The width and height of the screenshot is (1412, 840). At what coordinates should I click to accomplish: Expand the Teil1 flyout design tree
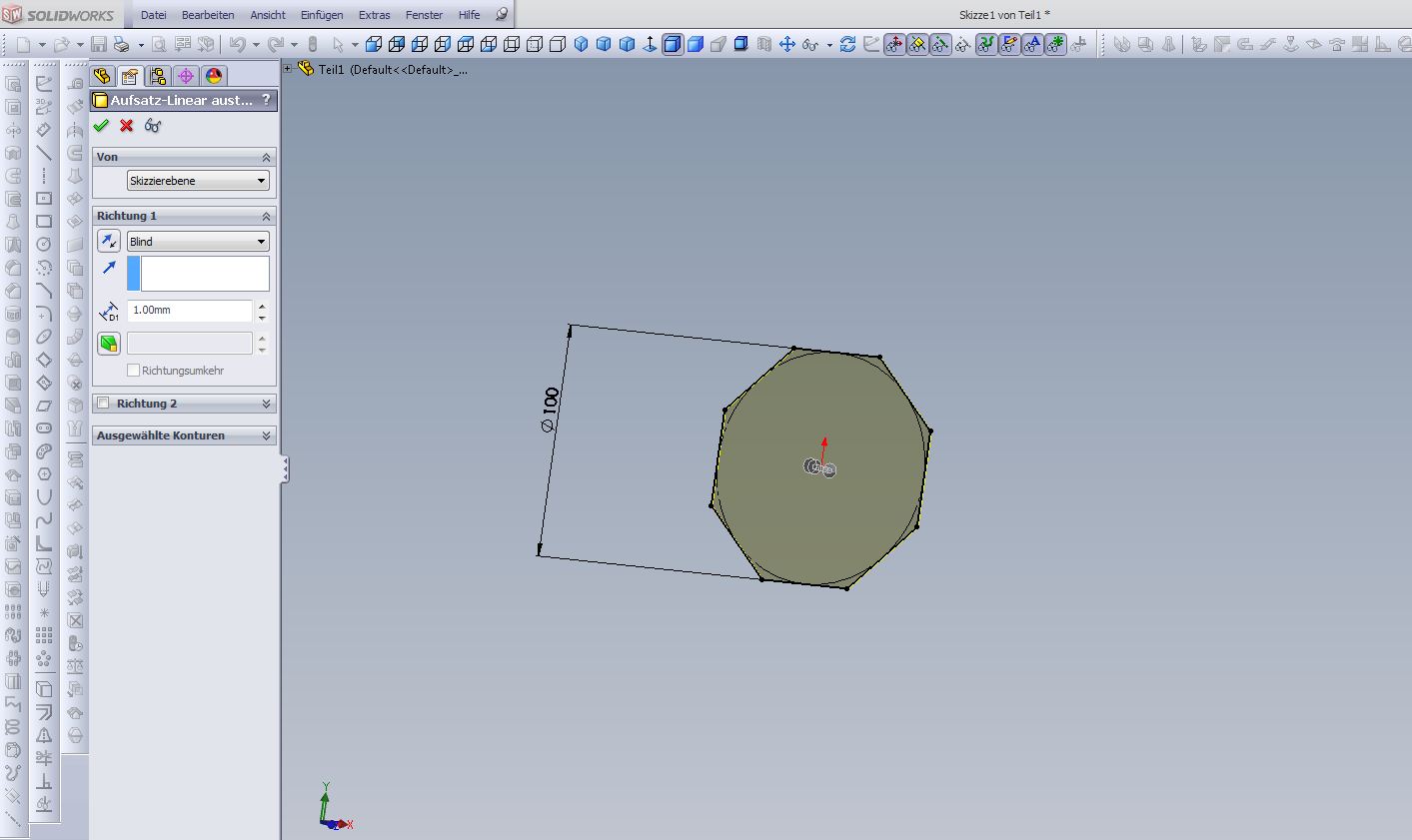(288, 69)
